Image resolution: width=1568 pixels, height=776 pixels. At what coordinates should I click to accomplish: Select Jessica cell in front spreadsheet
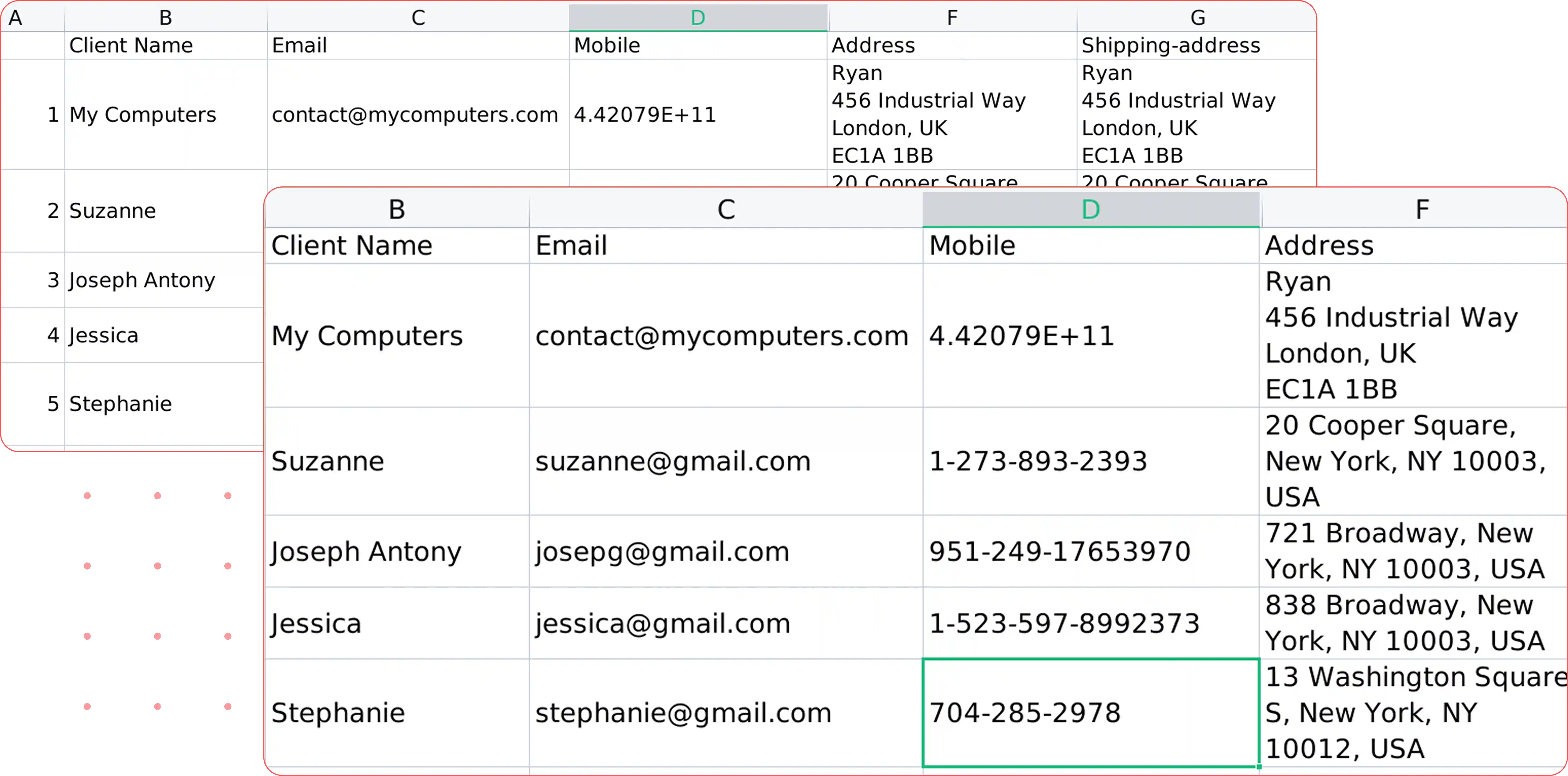[x=397, y=623]
